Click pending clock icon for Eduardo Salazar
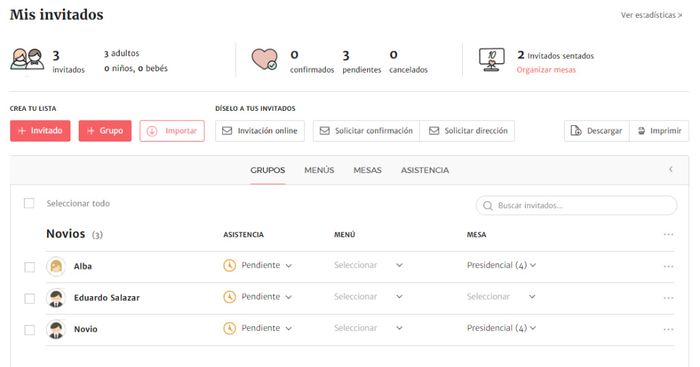The height and width of the screenshot is (367, 700). point(229,297)
